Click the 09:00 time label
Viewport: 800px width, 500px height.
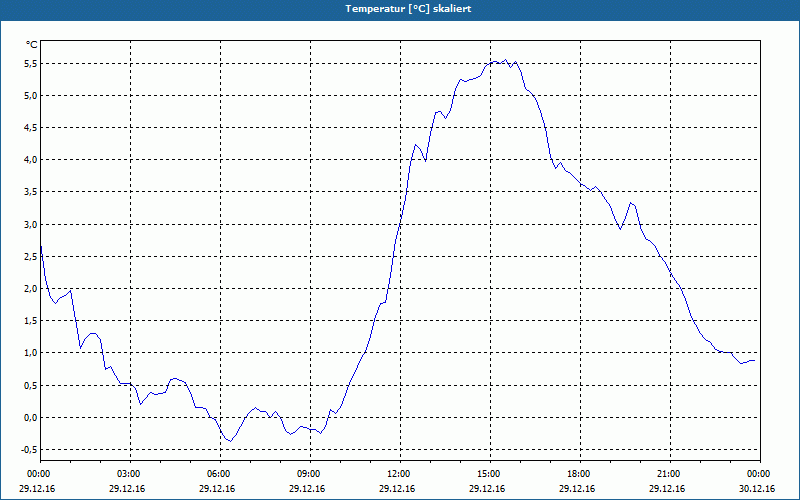click(x=308, y=474)
